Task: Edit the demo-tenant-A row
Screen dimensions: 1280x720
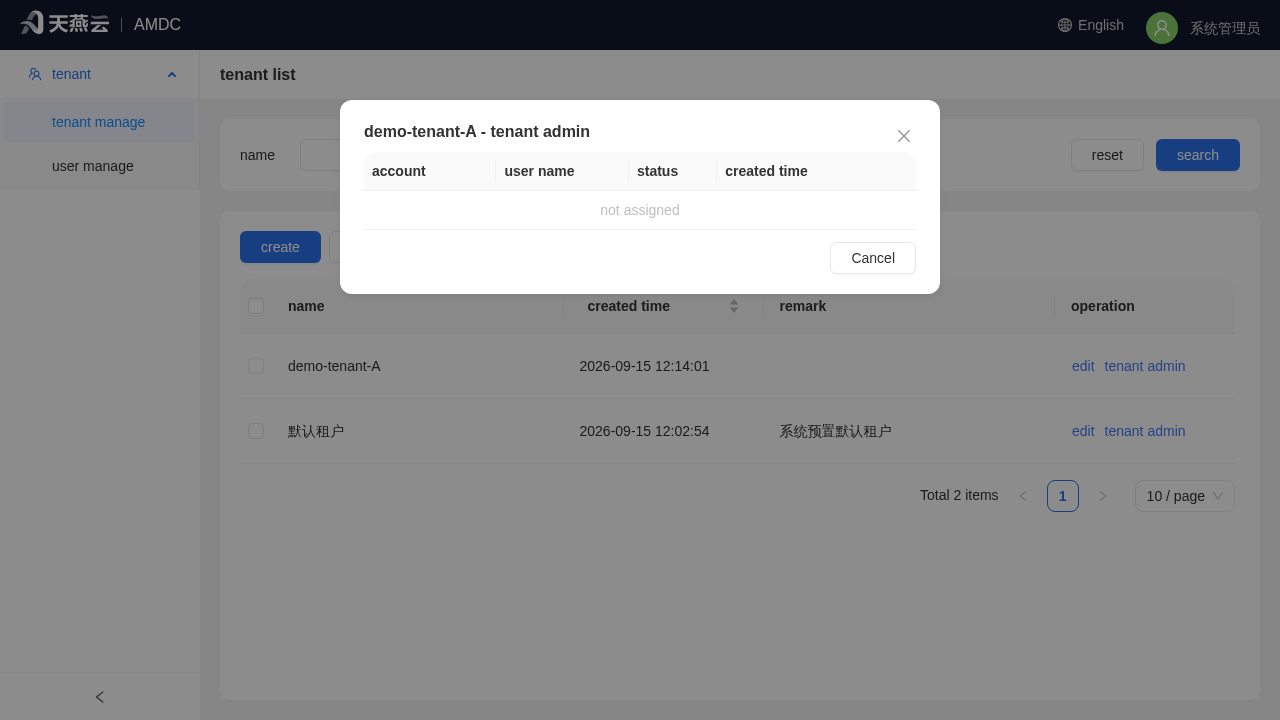Action: click(x=1083, y=366)
